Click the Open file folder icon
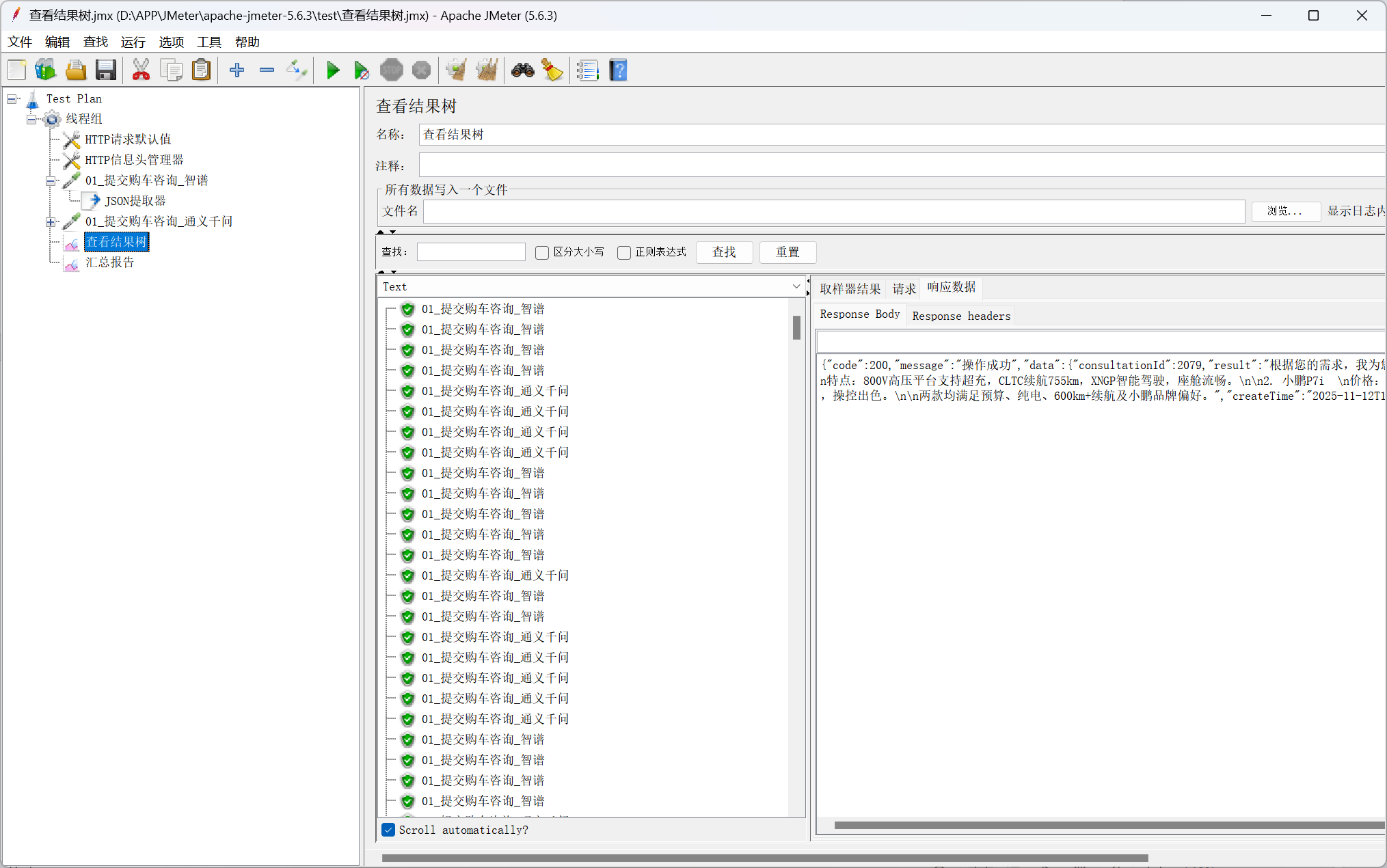Viewport: 1387px width, 868px height. pos(76,70)
